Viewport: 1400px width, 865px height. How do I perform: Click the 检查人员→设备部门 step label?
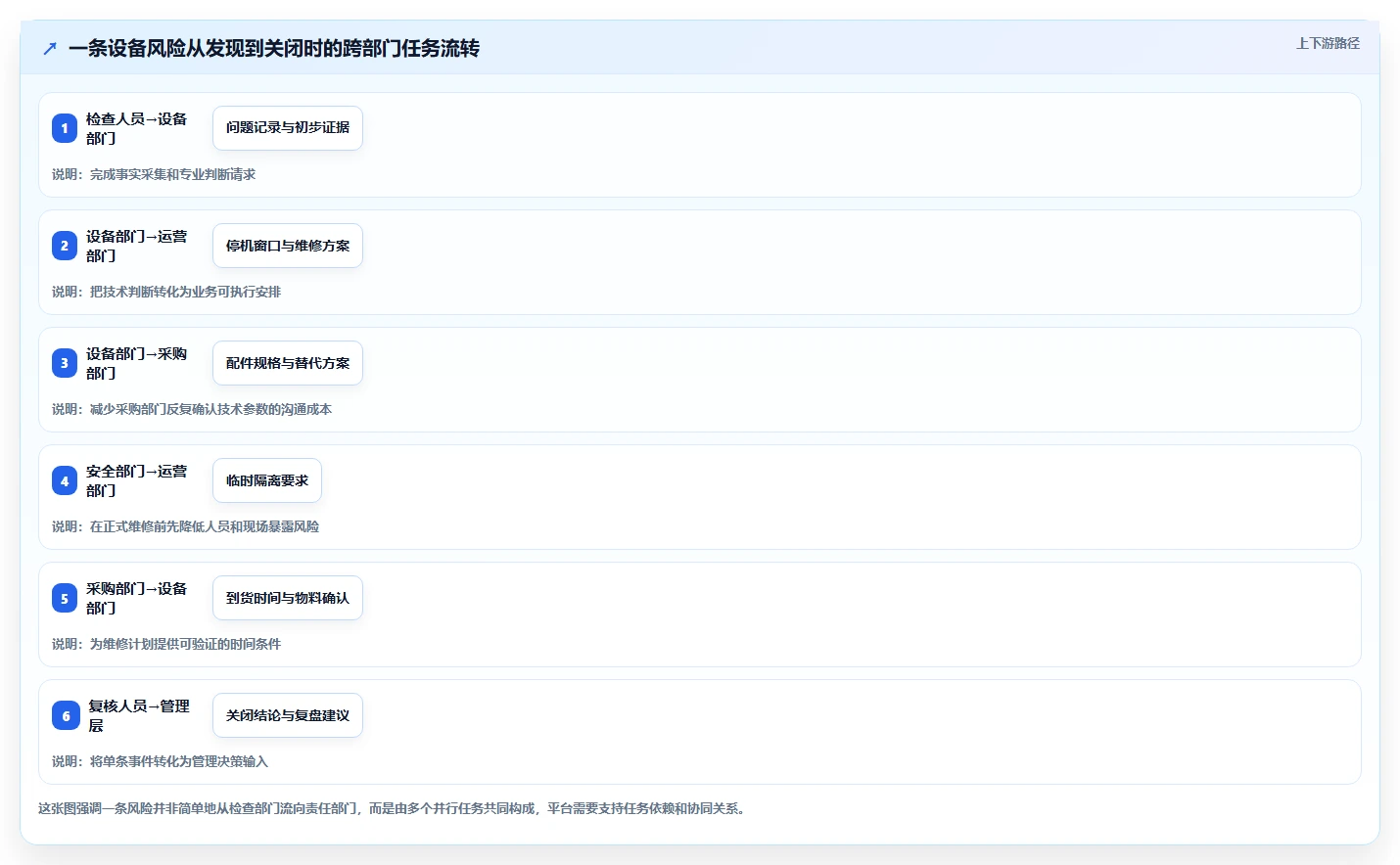[137, 128]
